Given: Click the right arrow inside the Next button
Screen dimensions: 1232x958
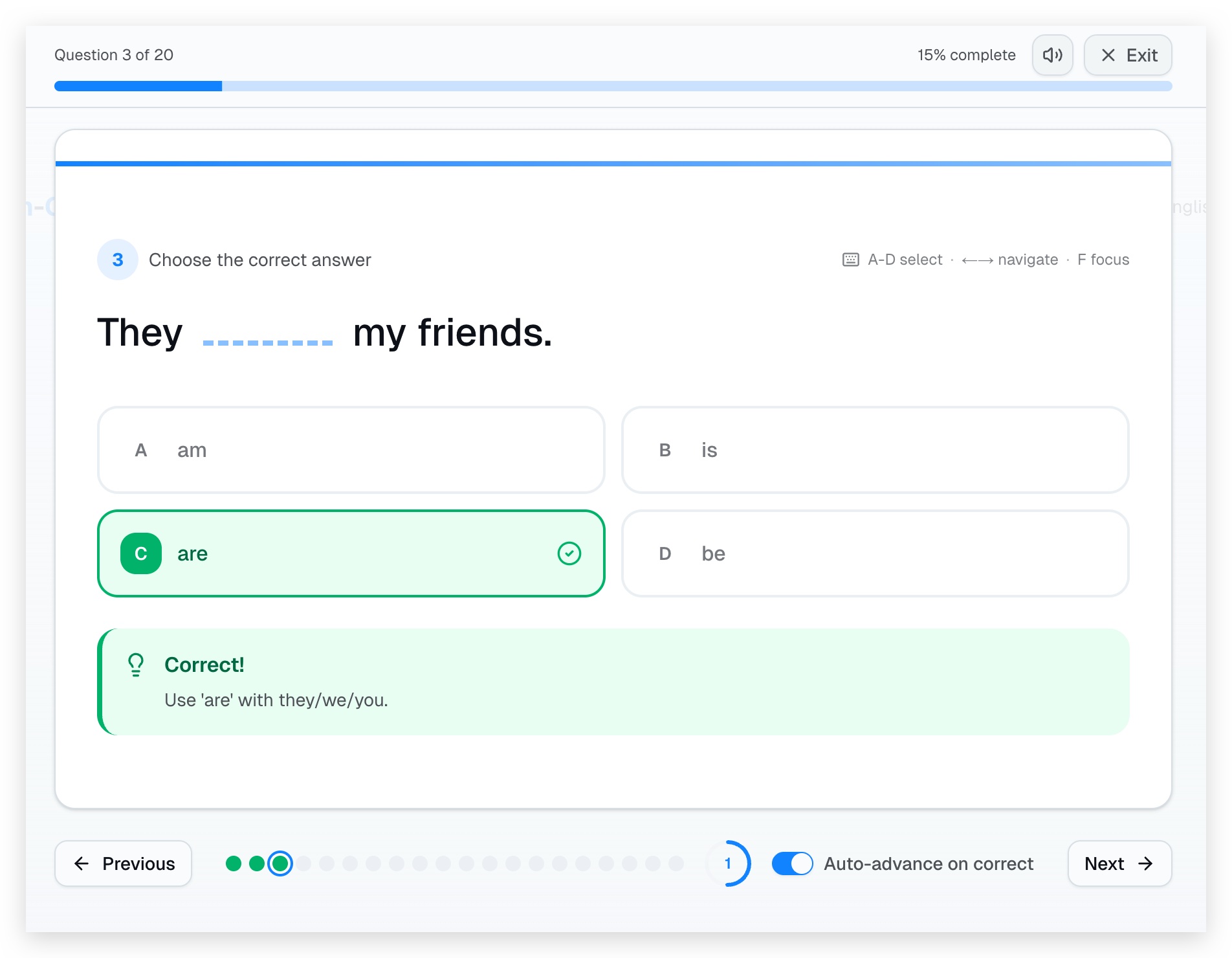Looking at the screenshot, I should [1146, 863].
